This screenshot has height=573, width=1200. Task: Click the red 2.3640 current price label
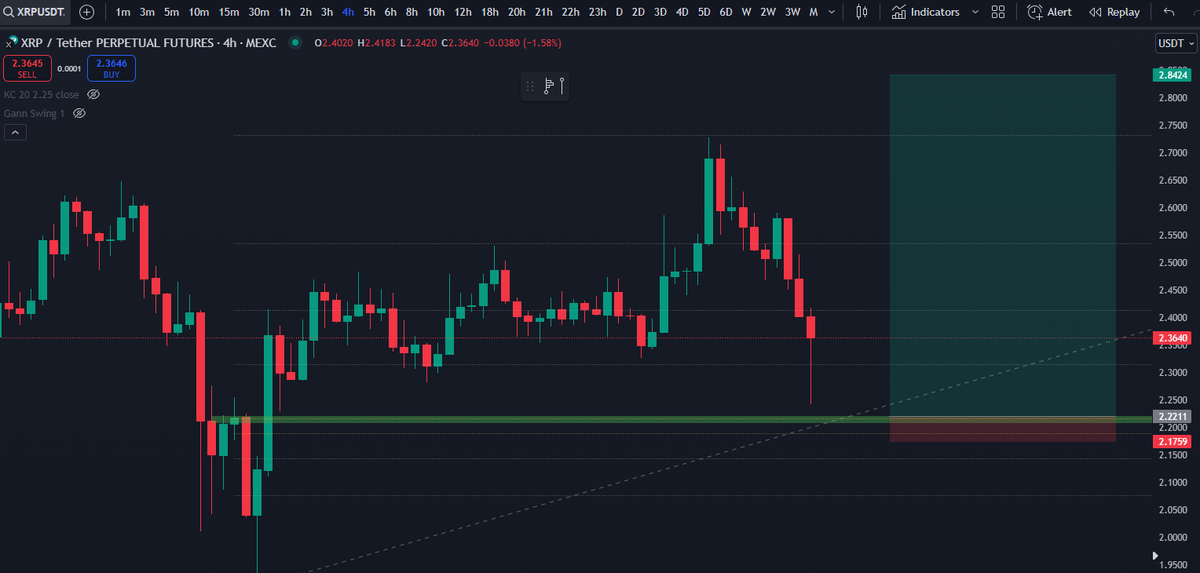pos(1171,338)
